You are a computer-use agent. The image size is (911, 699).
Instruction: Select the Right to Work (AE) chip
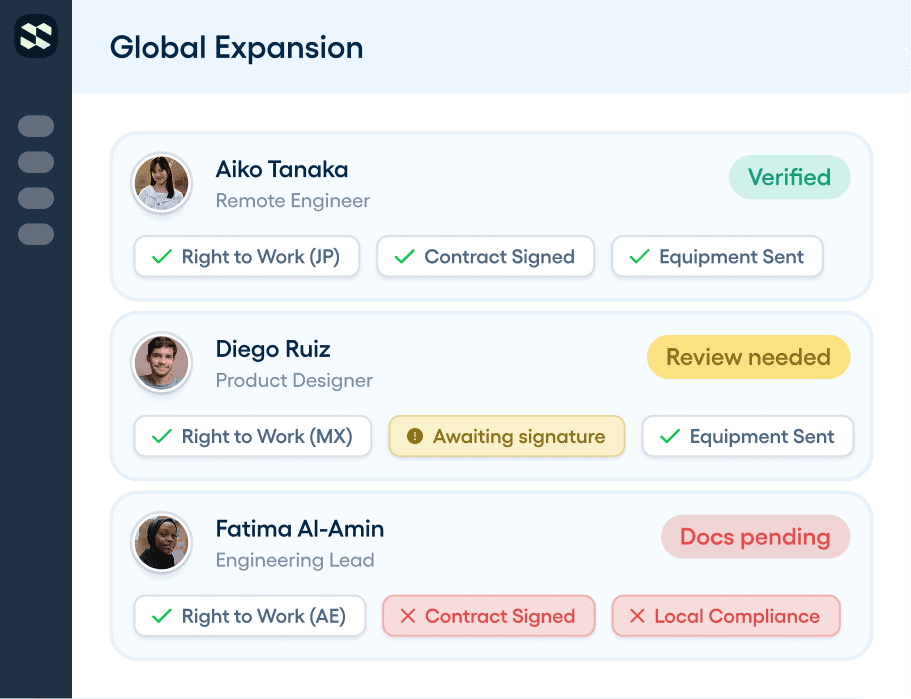pyautogui.click(x=250, y=616)
